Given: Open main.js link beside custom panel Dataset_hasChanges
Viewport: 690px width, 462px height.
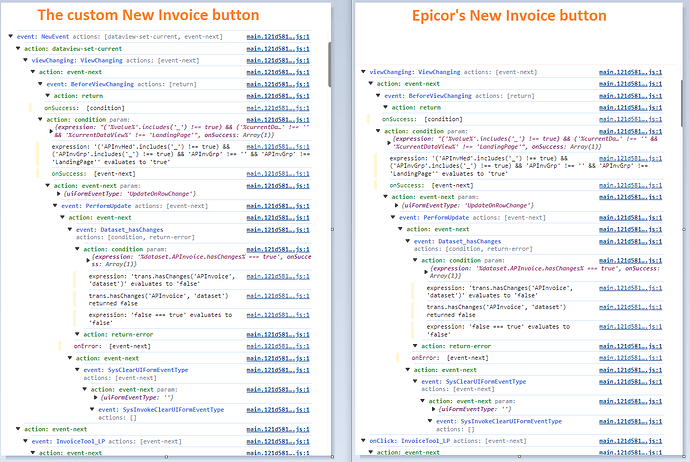Looking at the screenshot, I should click(x=278, y=230).
